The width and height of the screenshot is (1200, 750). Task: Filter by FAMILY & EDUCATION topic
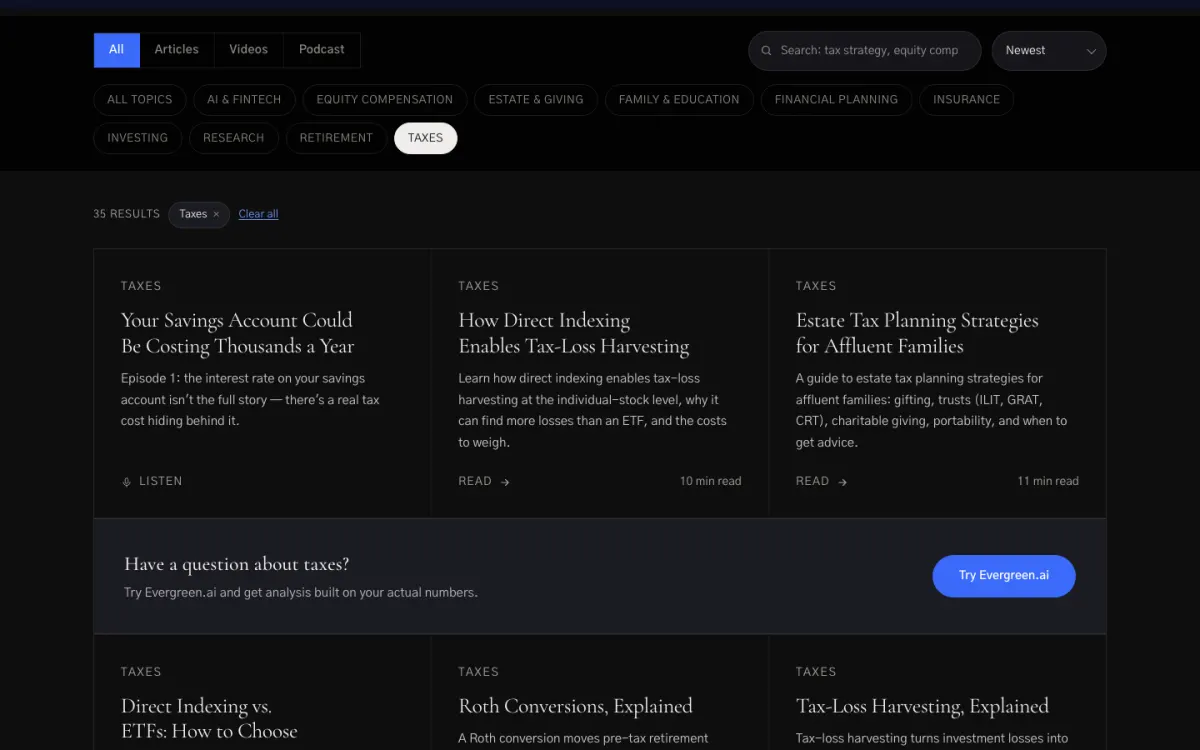[x=679, y=100]
